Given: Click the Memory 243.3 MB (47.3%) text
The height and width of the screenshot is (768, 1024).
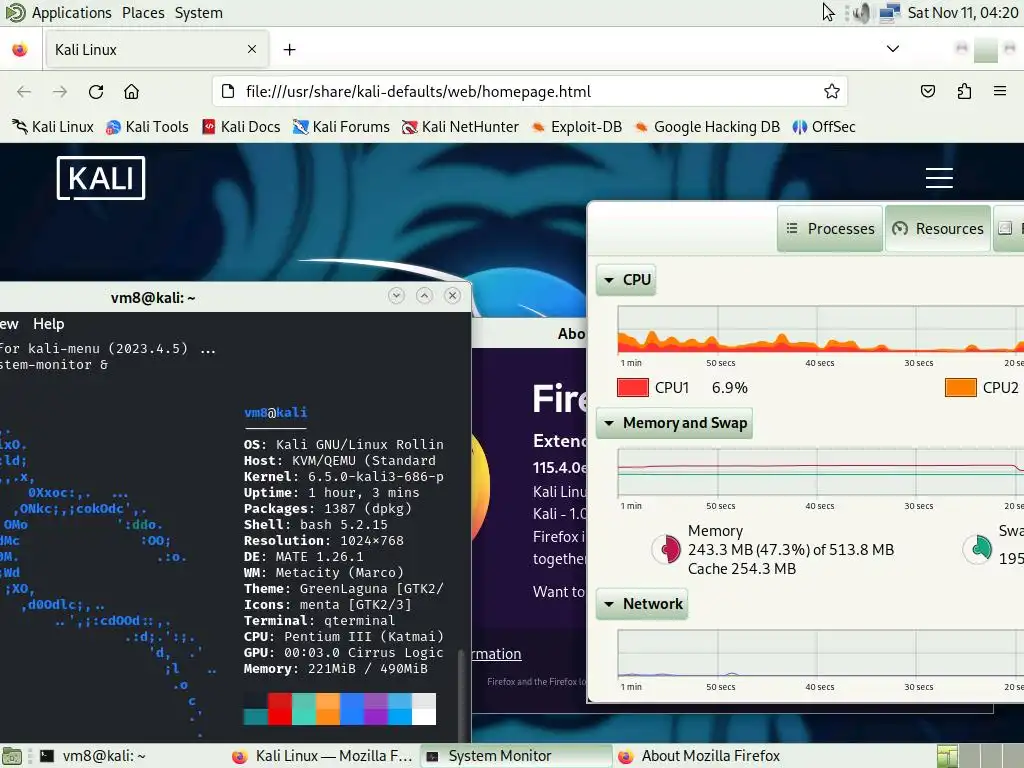Looking at the screenshot, I should click(791, 550).
